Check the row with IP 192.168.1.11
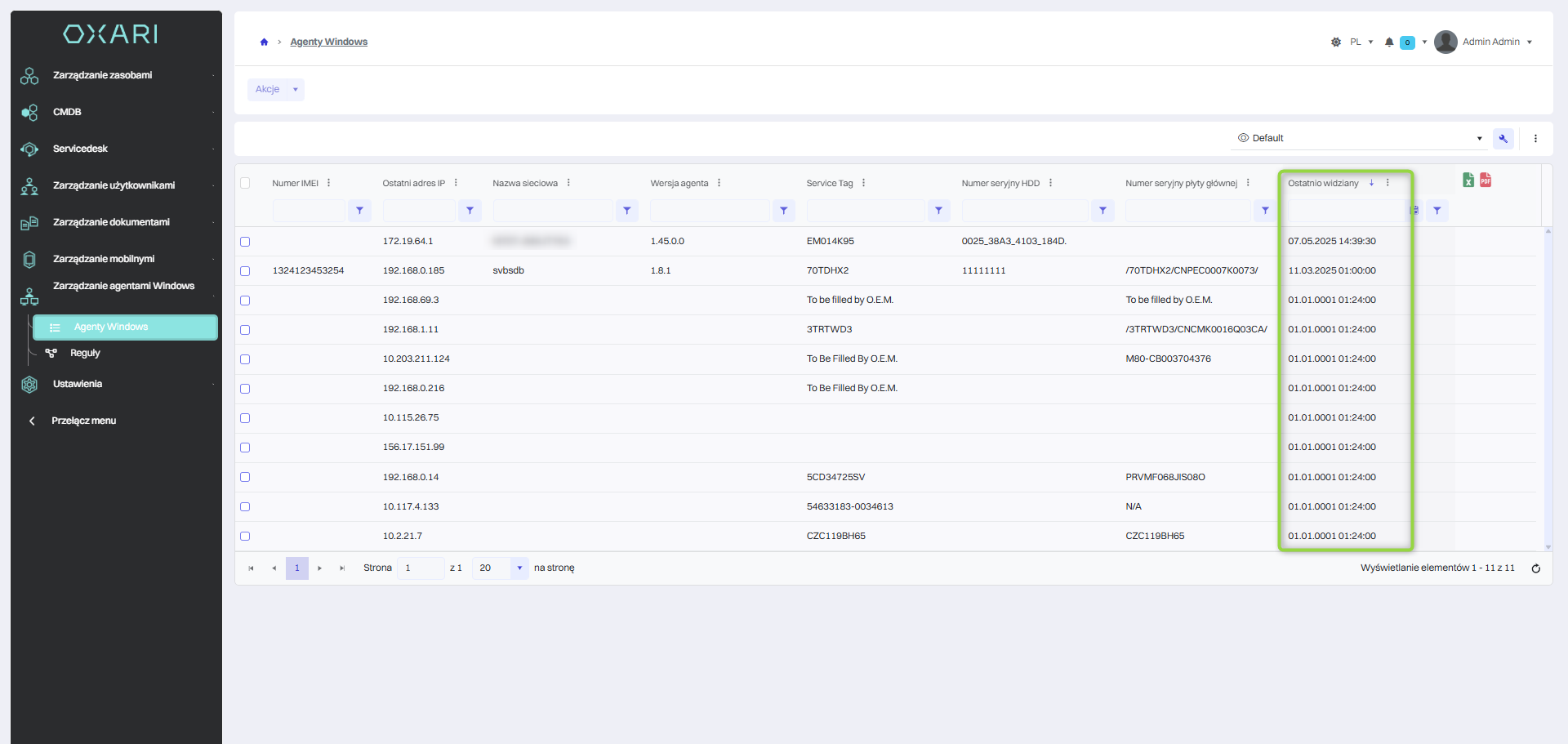Screen dimensions: 1568x744 coord(245,330)
